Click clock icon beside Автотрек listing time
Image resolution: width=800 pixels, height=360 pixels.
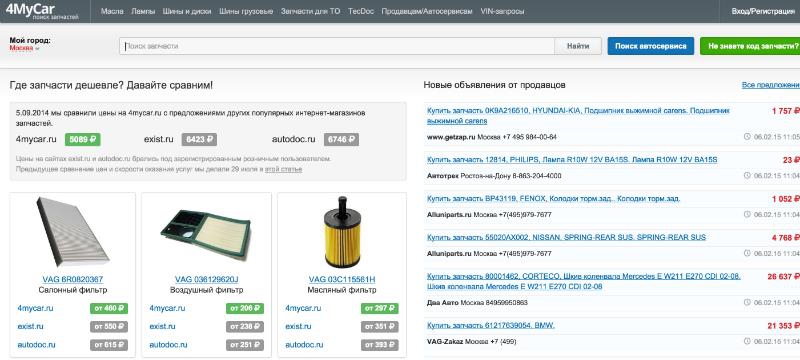click(747, 175)
